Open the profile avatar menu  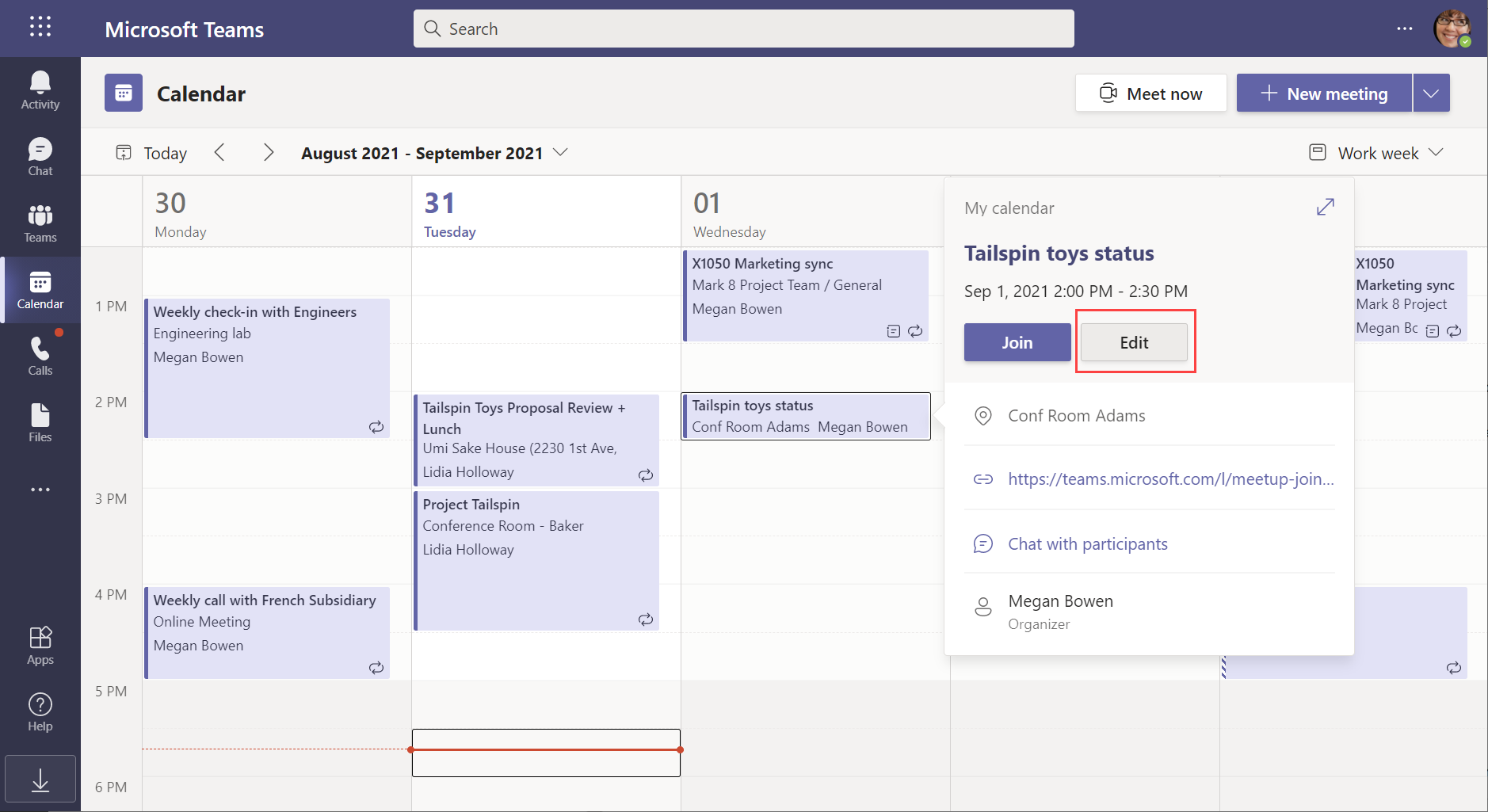point(1452,29)
